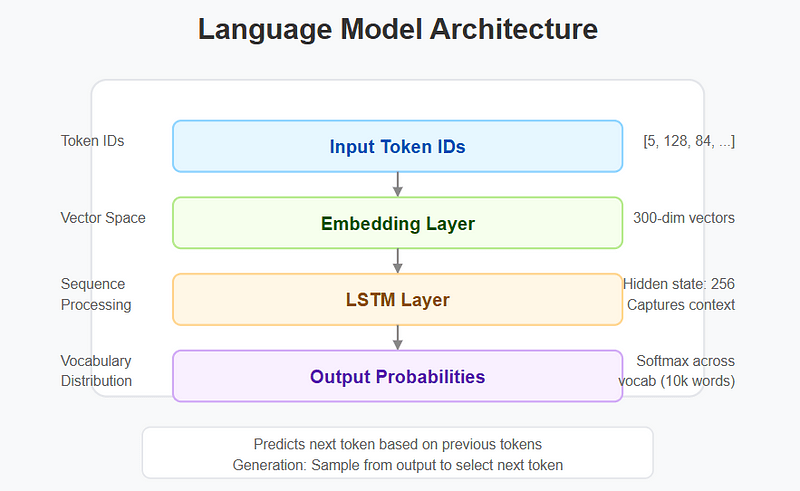Click the "Captures context" annotation
800x491 pixels.
coord(681,304)
